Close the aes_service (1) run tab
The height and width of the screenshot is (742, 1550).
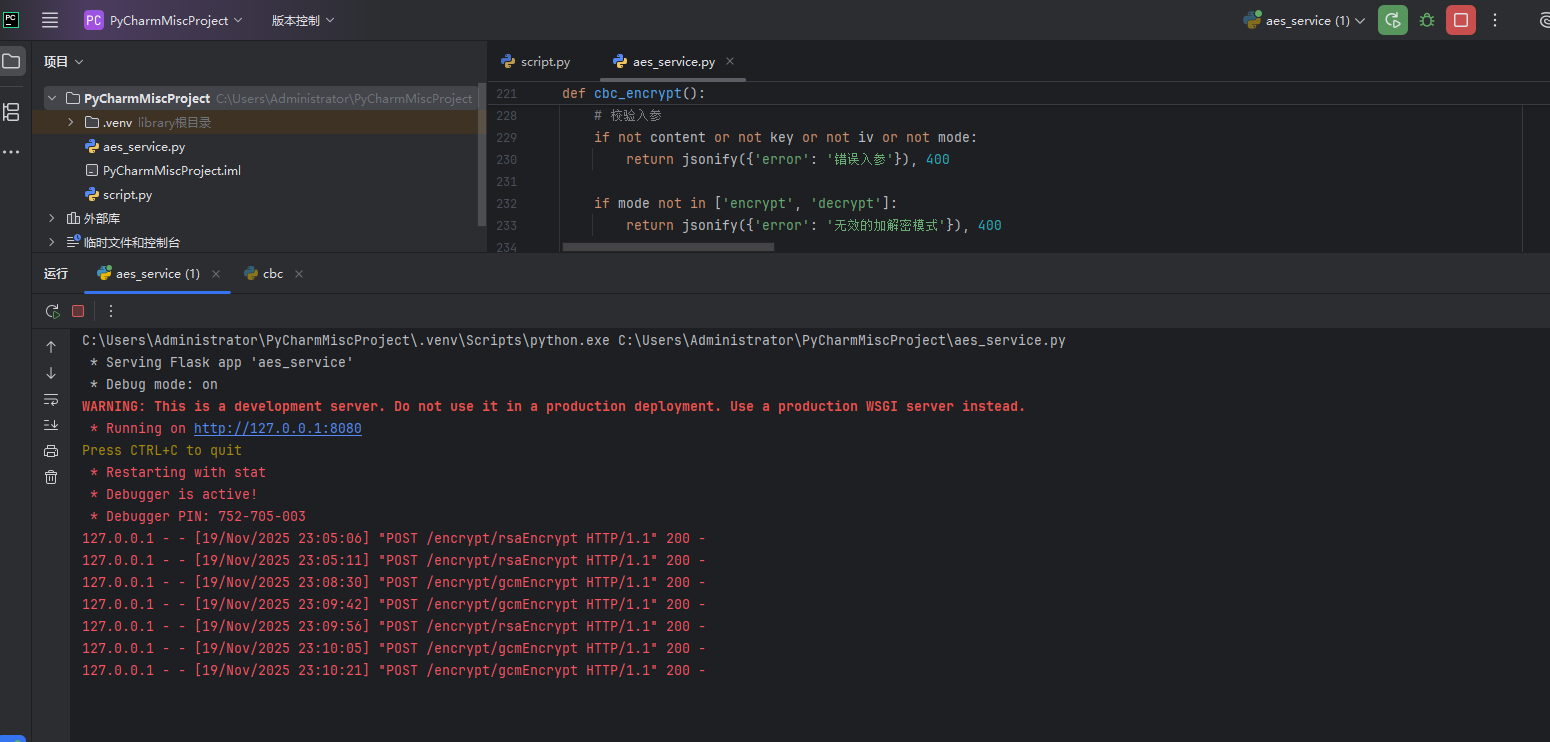(216, 274)
